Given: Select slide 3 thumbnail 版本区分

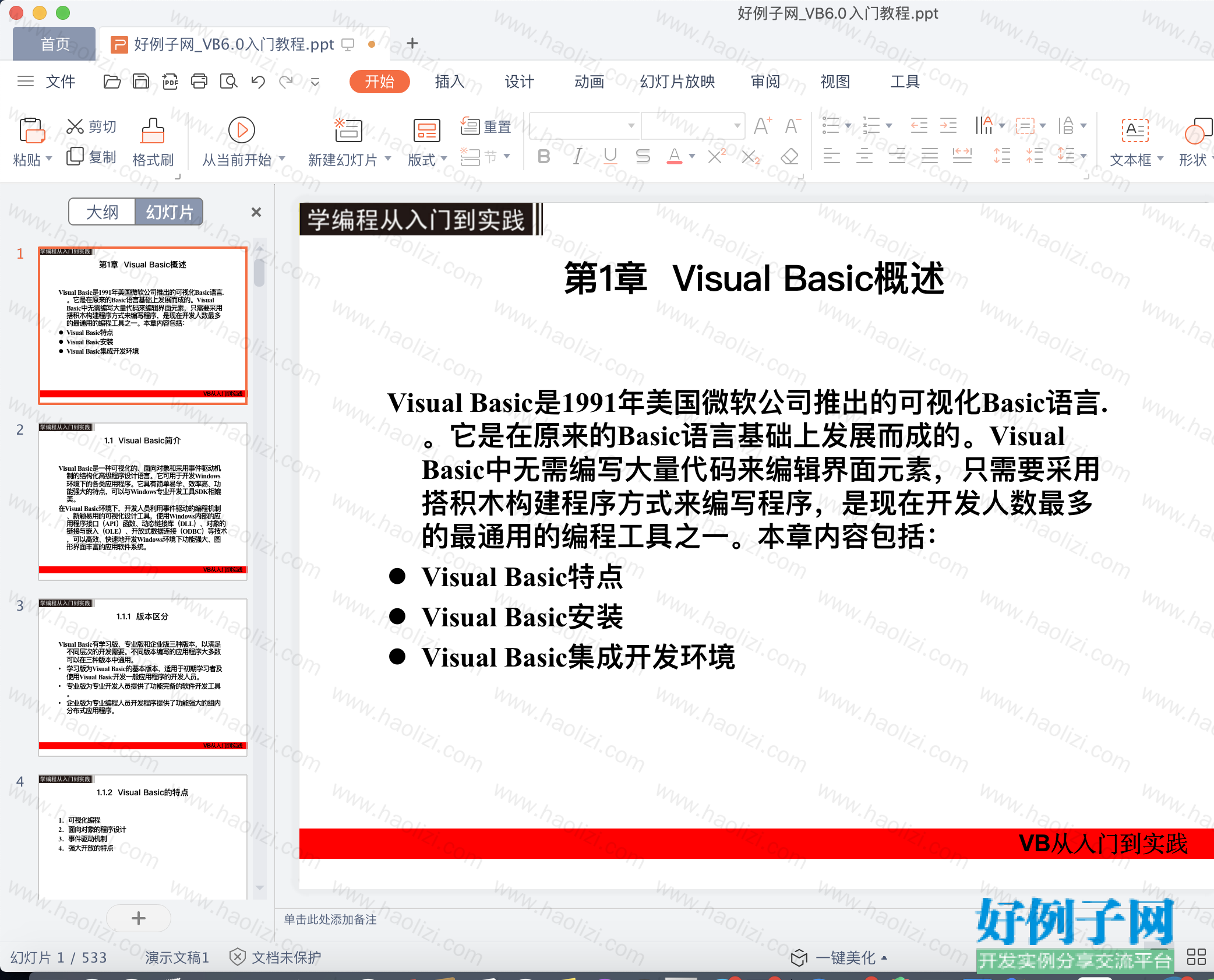Looking at the screenshot, I should pyautogui.click(x=143, y=676).
